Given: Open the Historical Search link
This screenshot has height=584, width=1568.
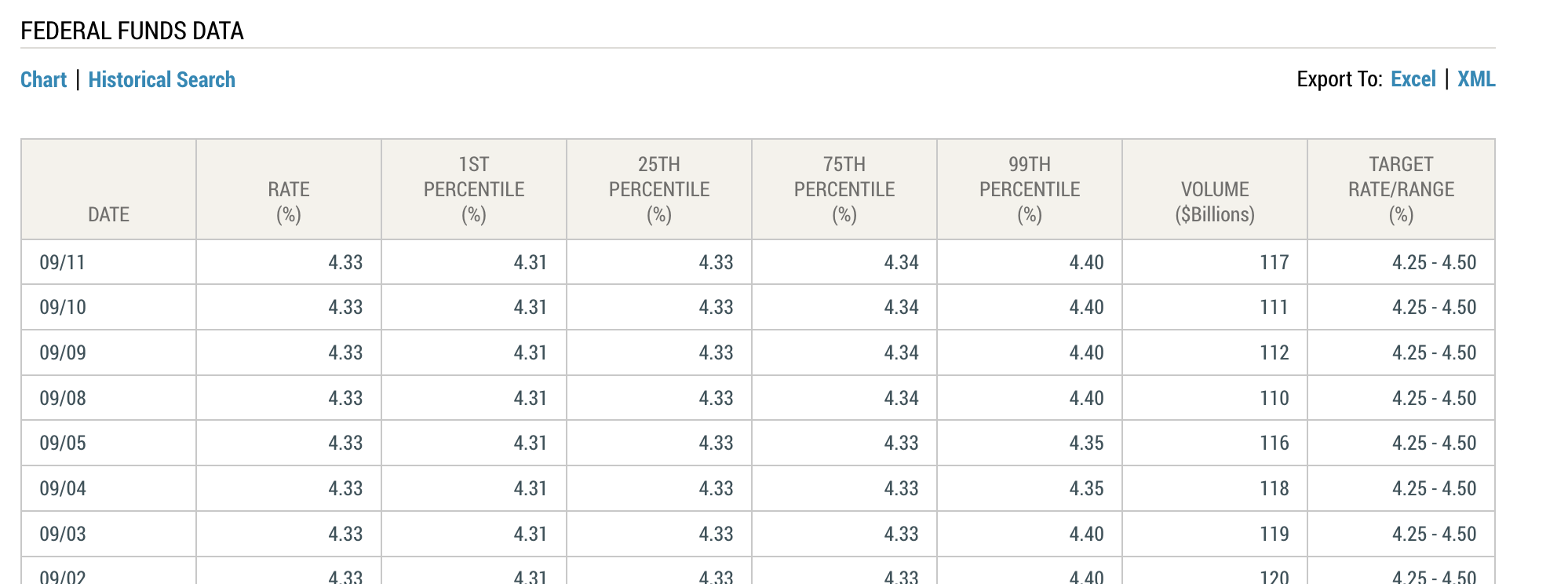Looking at the screenshot, I should (x=162, y=79).
